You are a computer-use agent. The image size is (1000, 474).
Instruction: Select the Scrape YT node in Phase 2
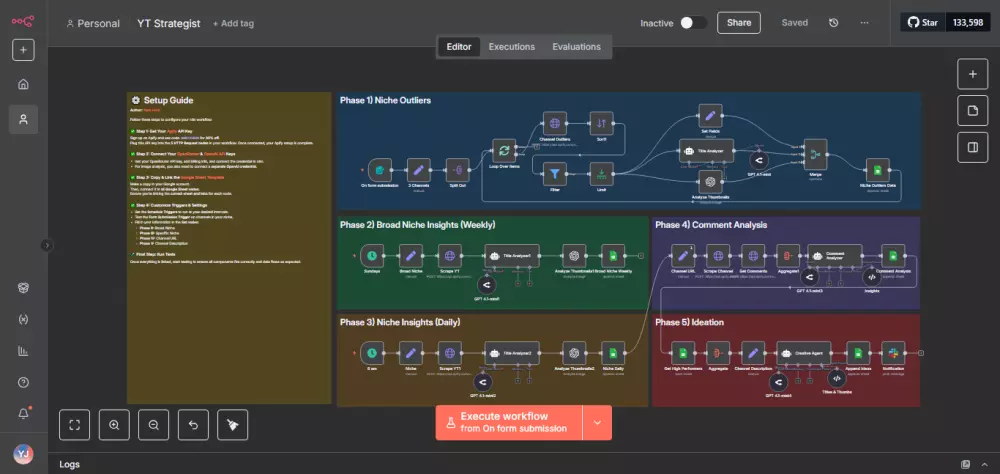coord(450,256)
